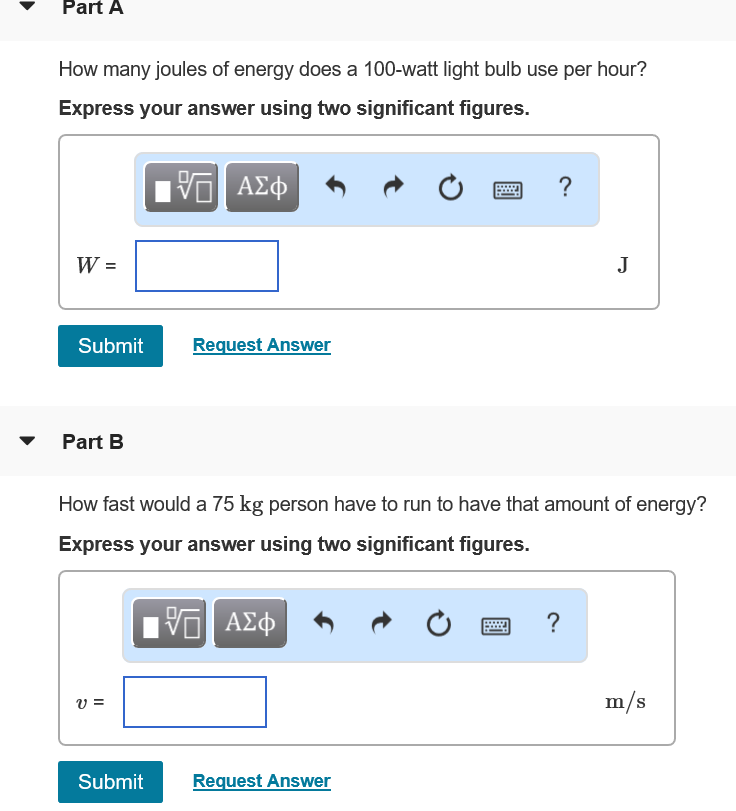Open the math templates palette in Part A
The image size is (736, 811).
(181, 186)
